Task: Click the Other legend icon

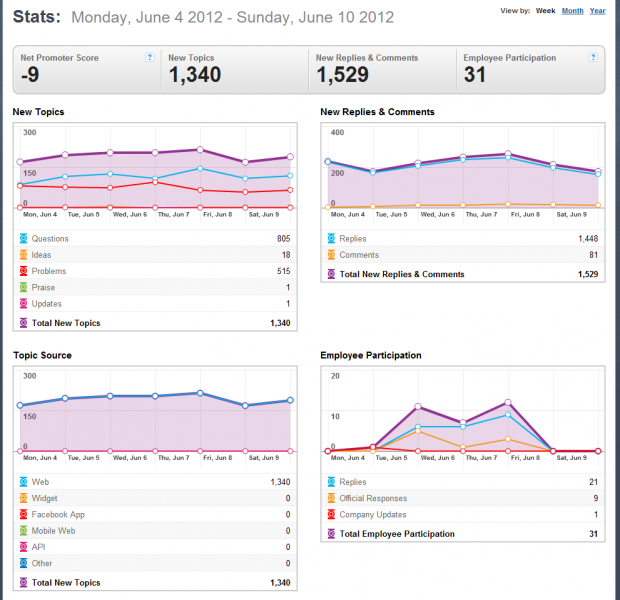Action: [24, 563]
